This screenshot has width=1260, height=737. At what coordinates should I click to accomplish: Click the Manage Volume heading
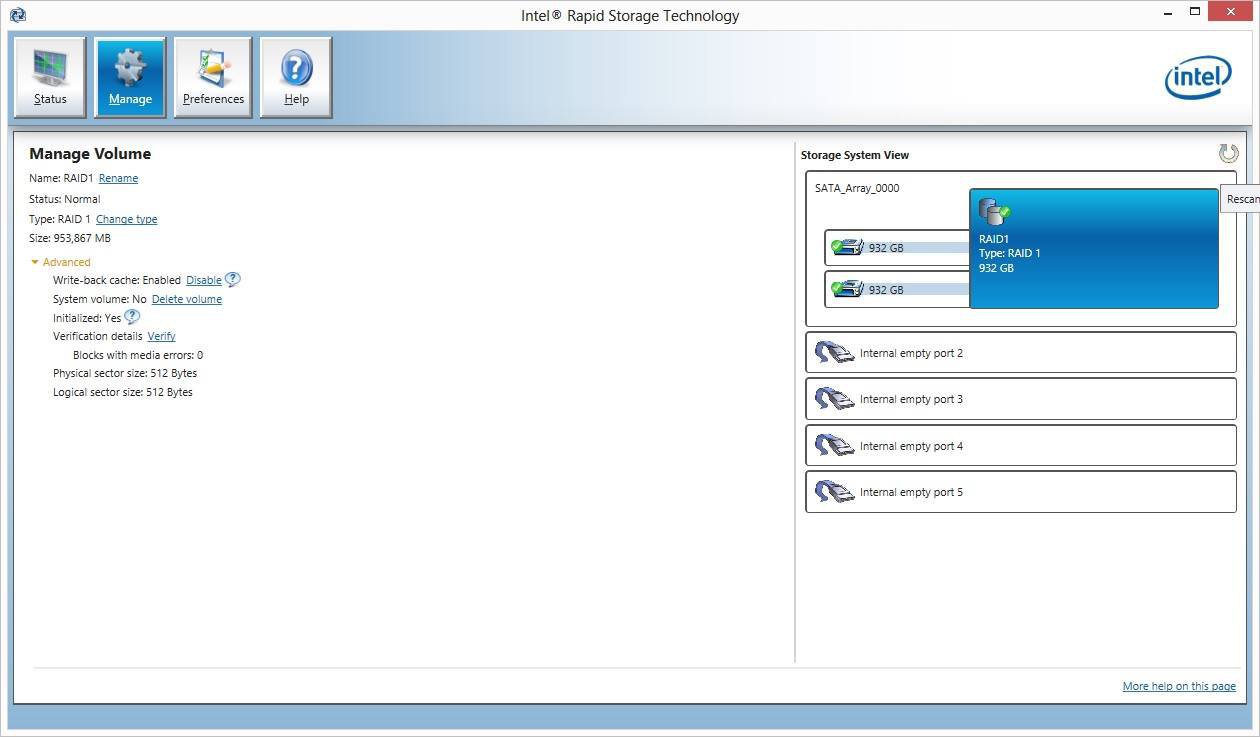tap(90, 154)
